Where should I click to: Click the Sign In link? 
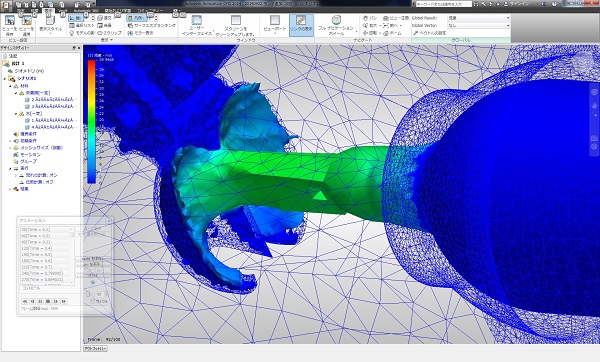(521, 4)
